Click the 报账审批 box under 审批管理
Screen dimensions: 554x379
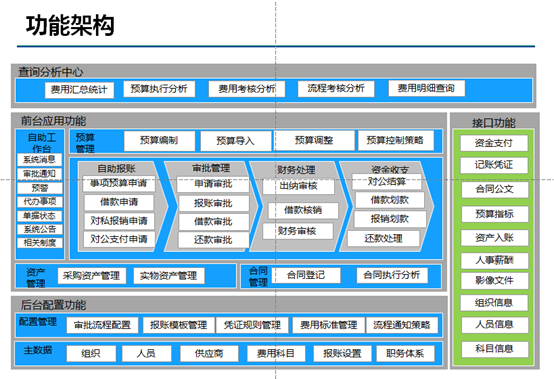pos(213,203)
